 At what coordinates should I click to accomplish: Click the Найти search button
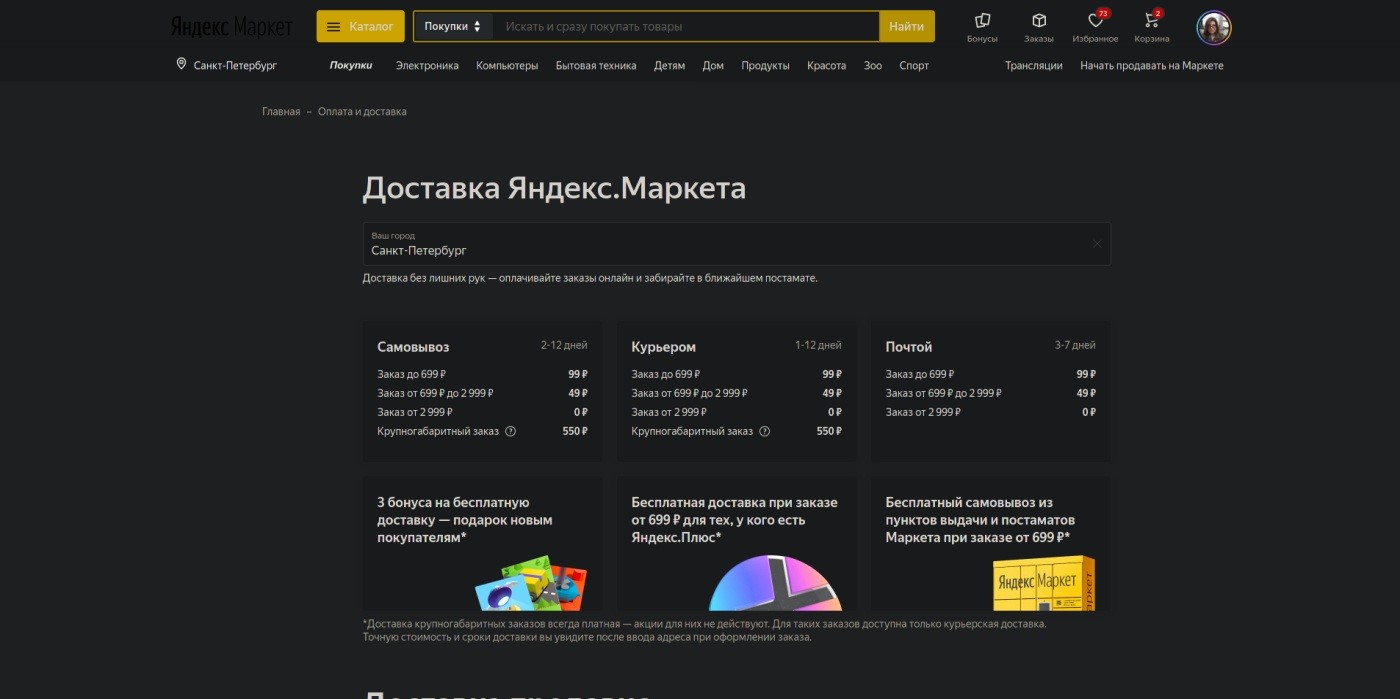coord(906,26)
